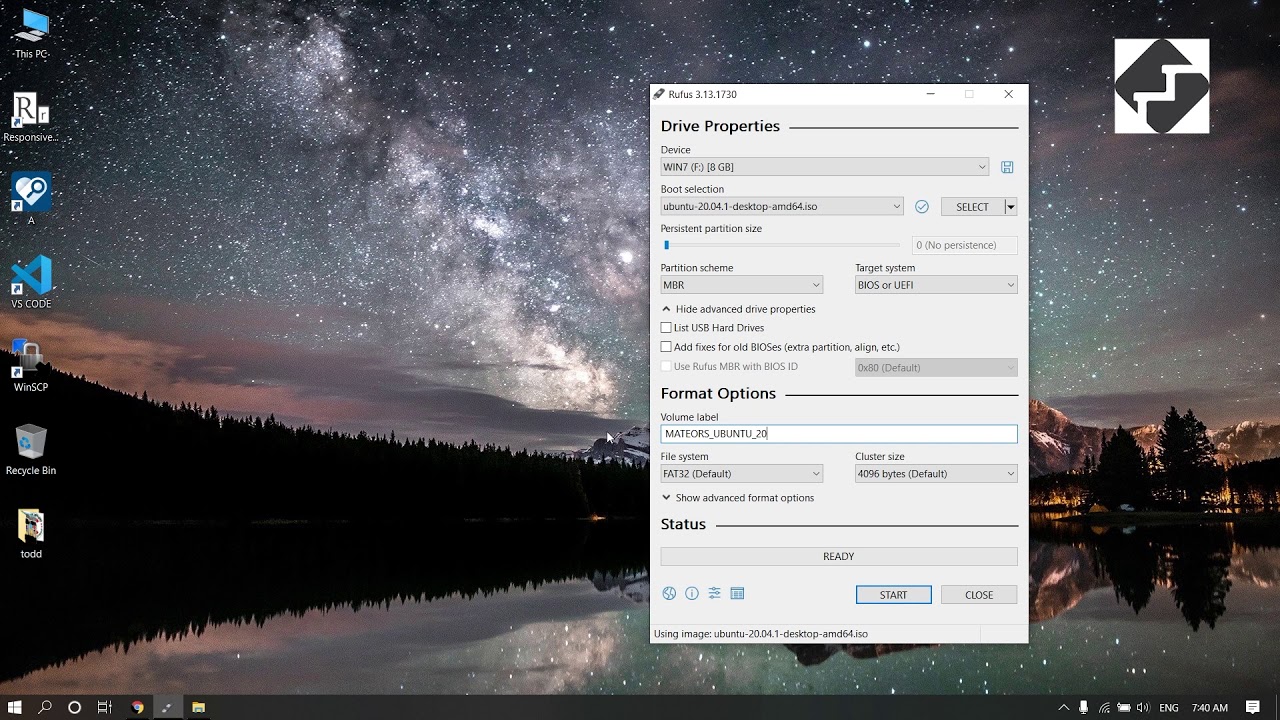1280x720 pixels.
Task: Open the Rufus log icon
Action: [x=737, y=594]
